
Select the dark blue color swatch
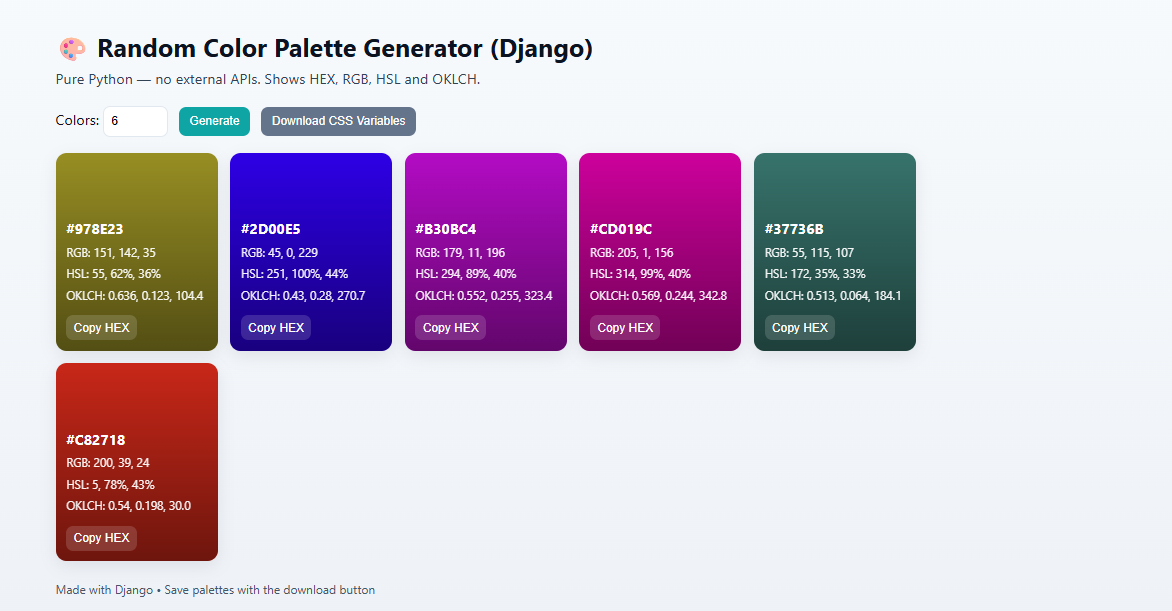click(x=311, y=185)
